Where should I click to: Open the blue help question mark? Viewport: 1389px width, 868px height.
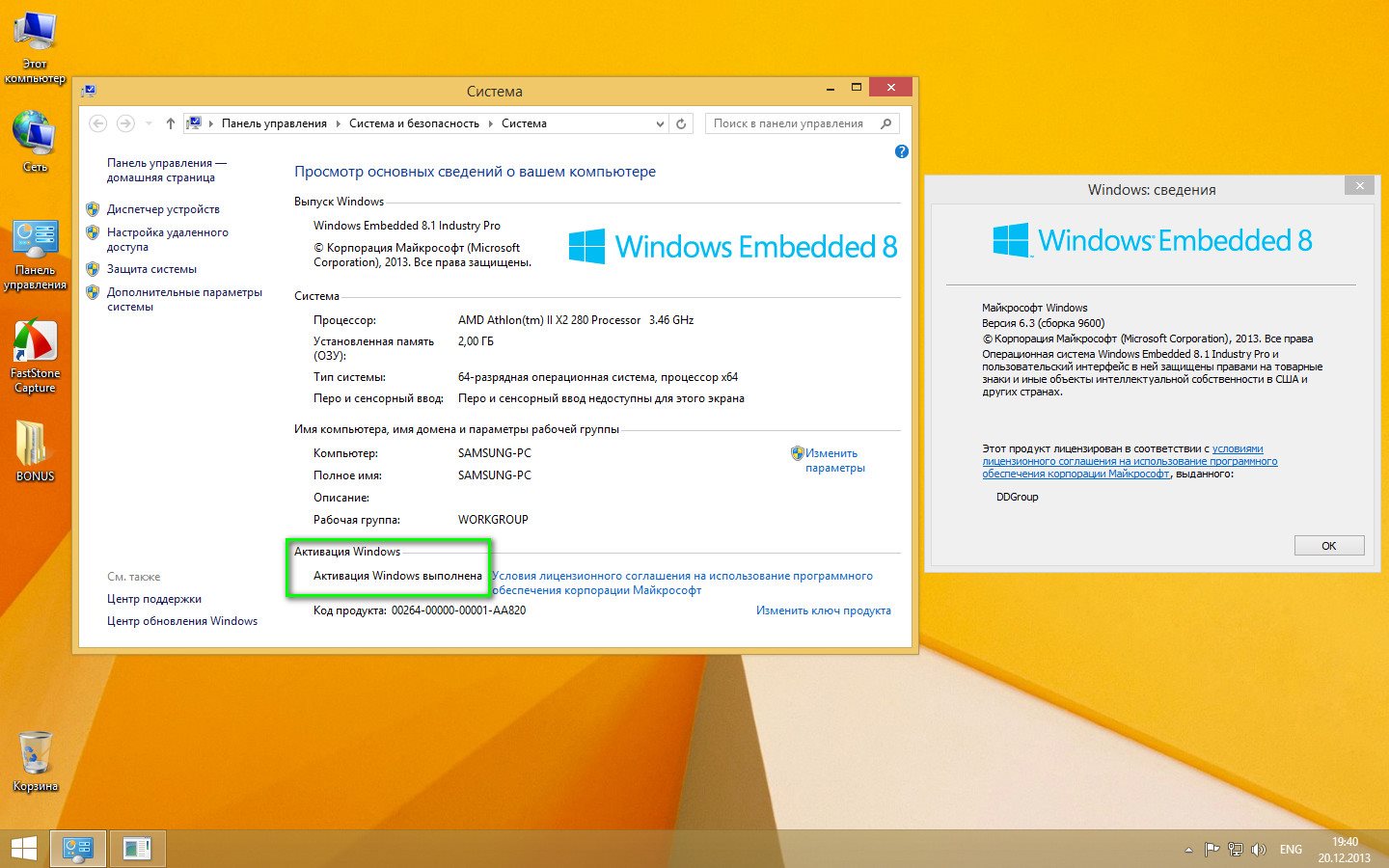coord(902,151)
